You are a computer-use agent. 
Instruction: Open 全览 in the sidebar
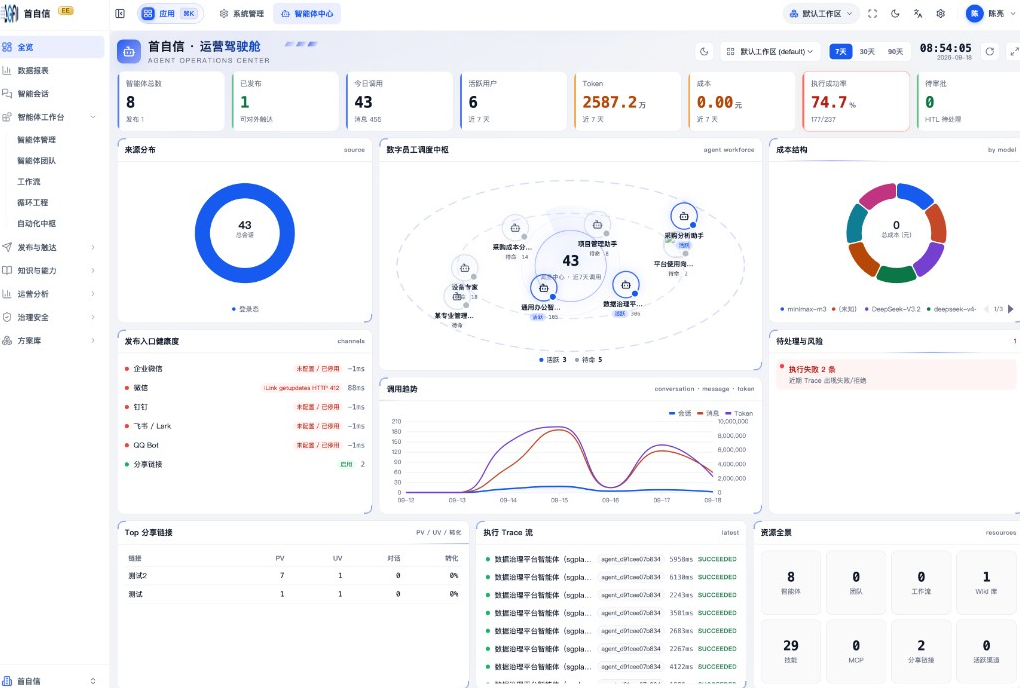click(x=52, y=47)
